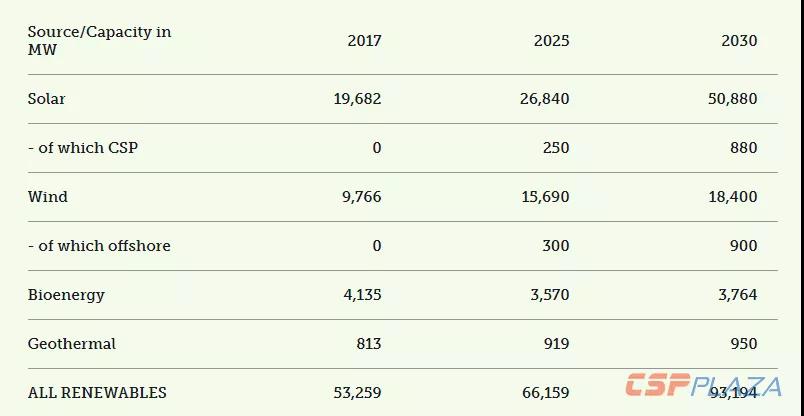The width and height of the screenshot is (804, 416).
Task: Click Wind 2025 value 15,690
Action: click(545, 196)
